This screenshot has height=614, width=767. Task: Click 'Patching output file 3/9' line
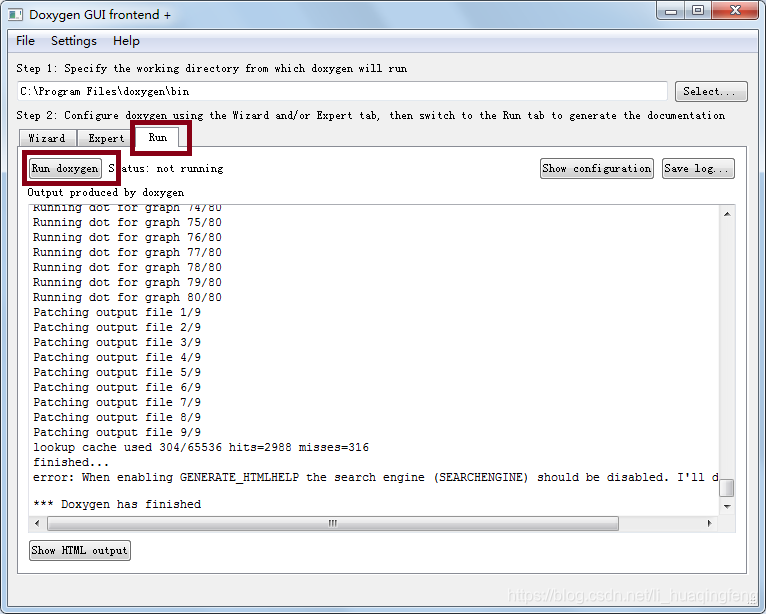click(117, 342)
